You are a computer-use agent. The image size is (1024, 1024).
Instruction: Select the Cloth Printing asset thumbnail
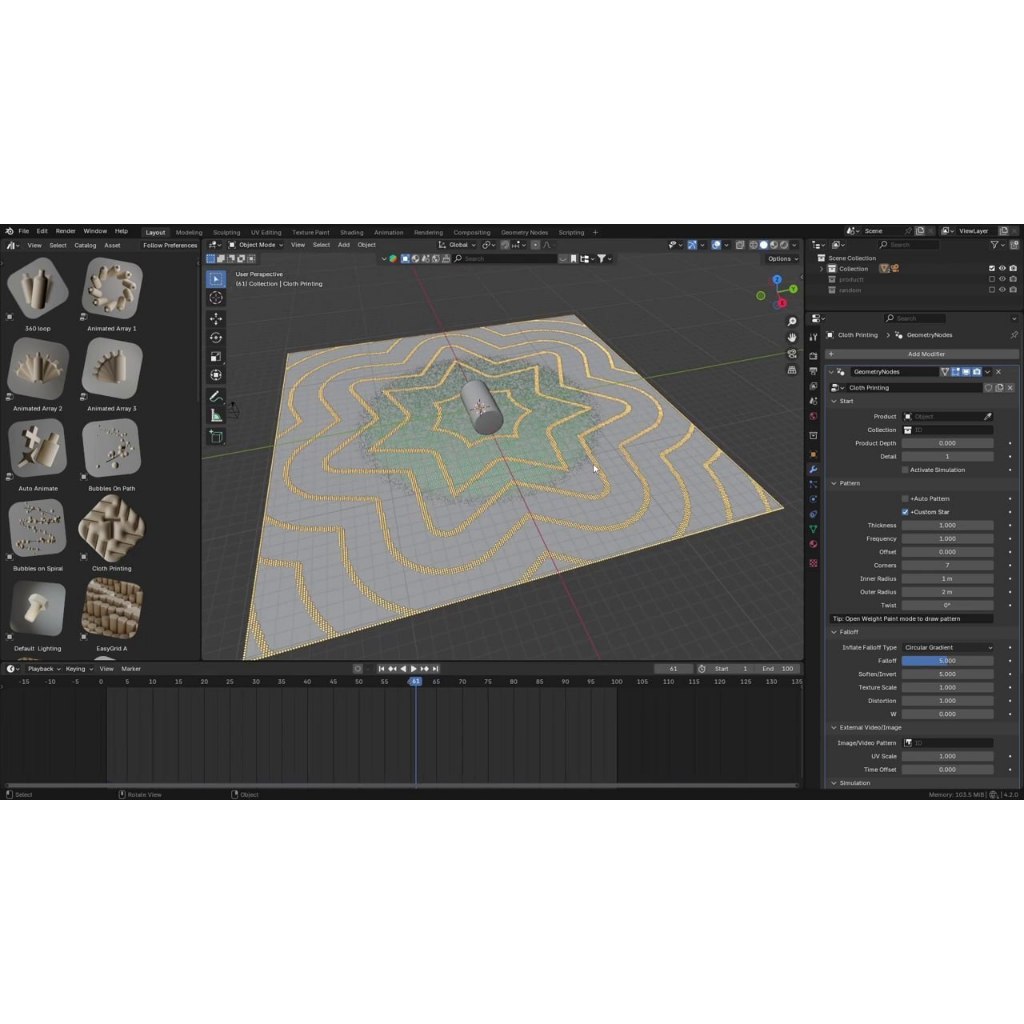coord(112,529)
